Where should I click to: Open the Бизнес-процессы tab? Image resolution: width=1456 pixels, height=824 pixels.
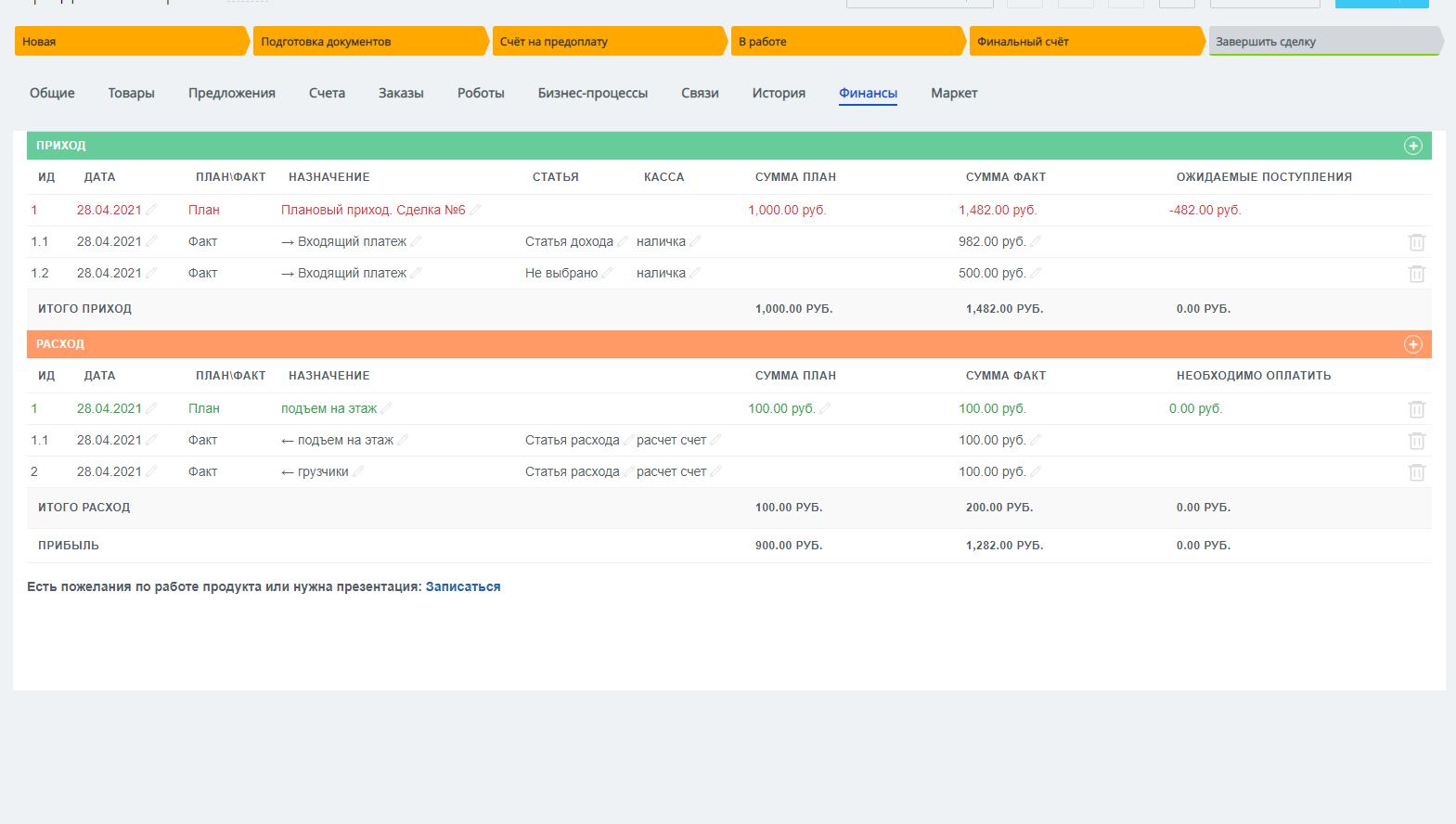coord(592,94)
